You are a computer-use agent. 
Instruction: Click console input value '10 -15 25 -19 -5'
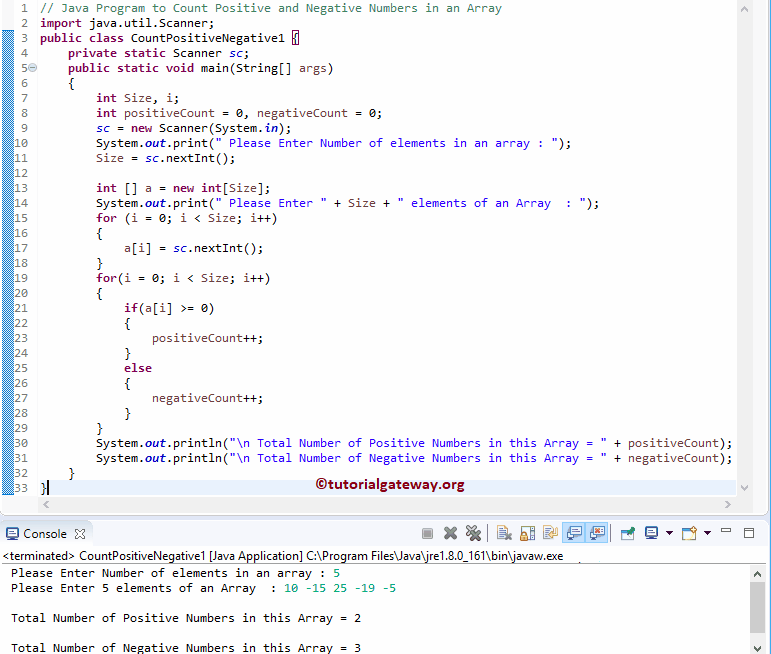[340, 588]
